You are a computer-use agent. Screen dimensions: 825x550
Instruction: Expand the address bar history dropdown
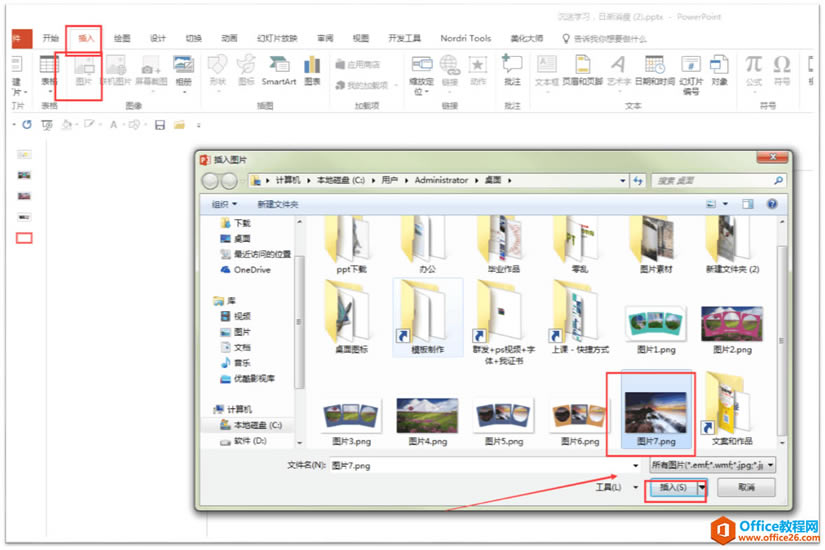point(623,181)
